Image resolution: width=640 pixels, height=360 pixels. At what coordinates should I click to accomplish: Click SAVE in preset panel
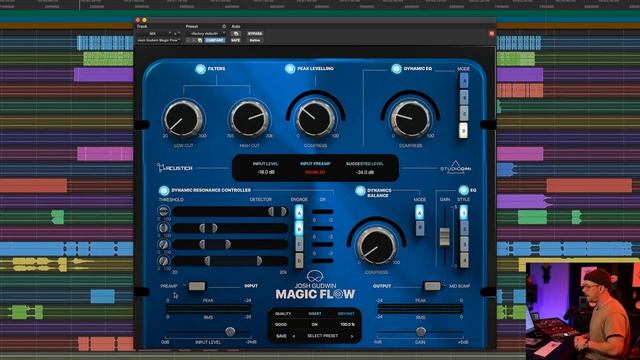[x=281, y=336]
